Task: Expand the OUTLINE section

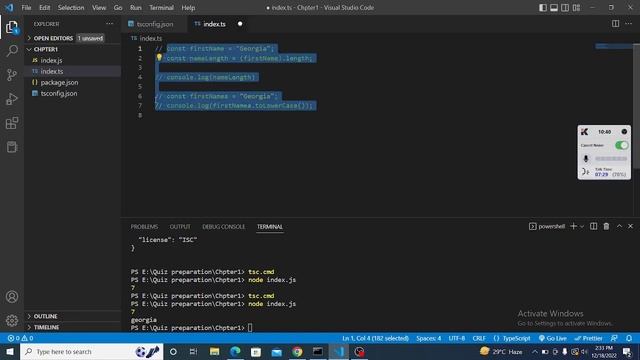Action: (45, 316)
